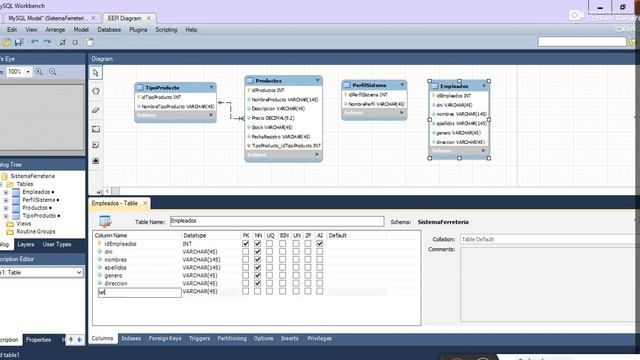
Task: Click the Table Name input field
Action: click(x=277, y=221)
